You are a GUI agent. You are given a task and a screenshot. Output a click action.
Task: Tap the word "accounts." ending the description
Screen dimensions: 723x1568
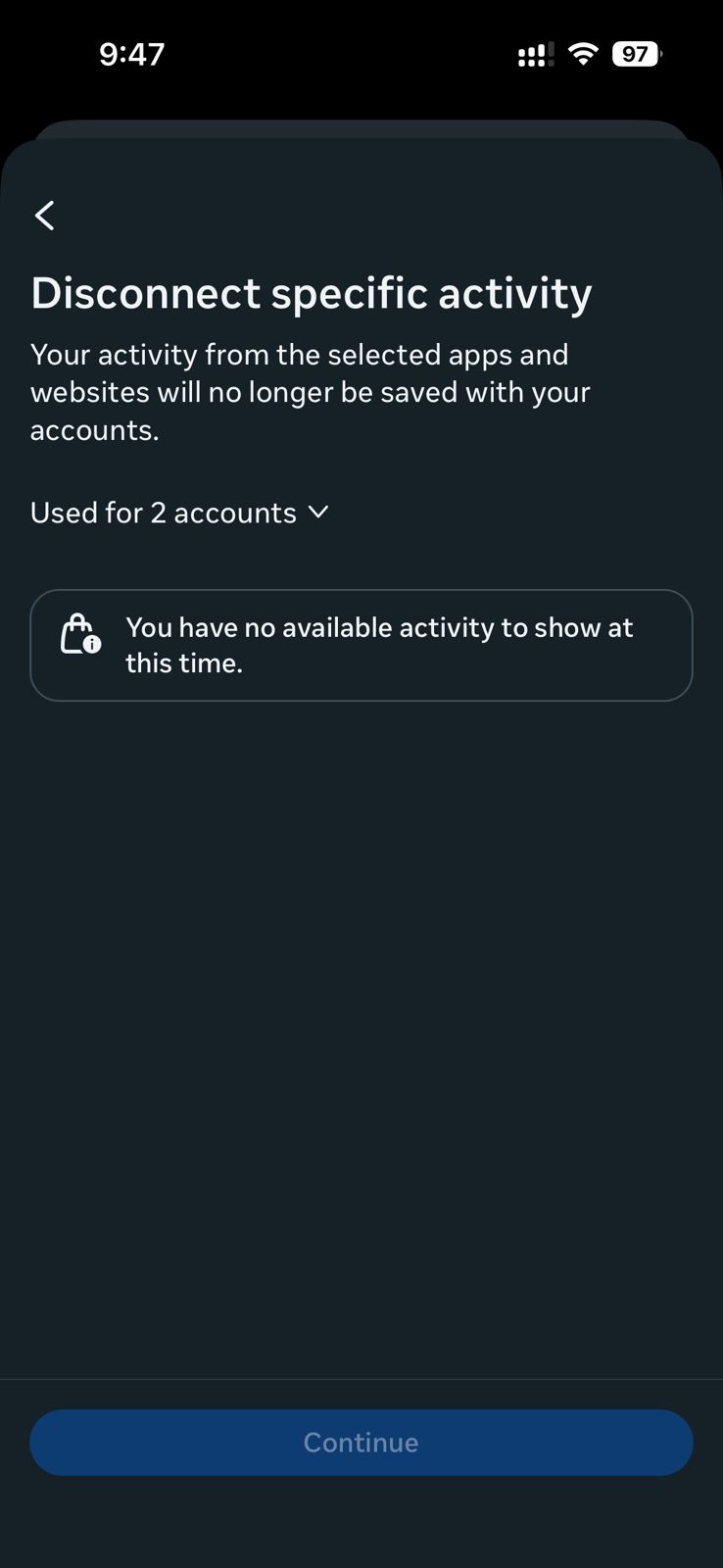(94, 430)
